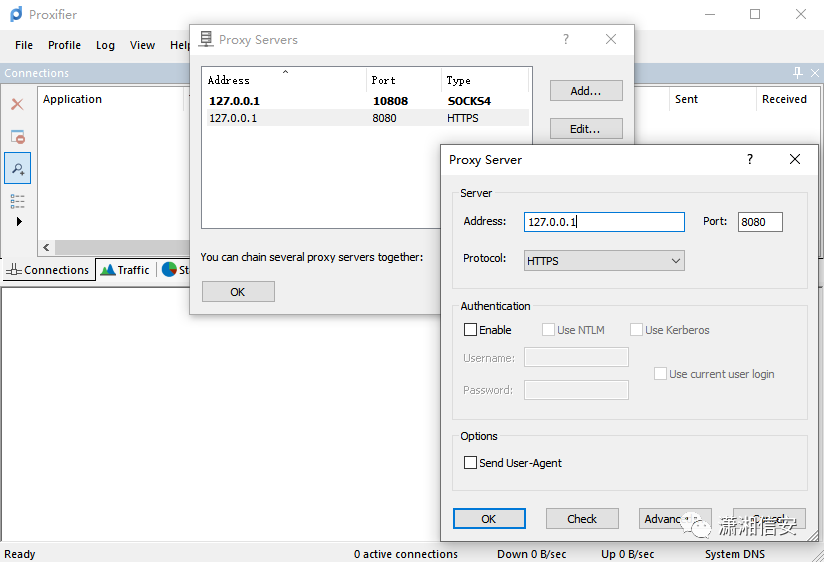Close the Connections panel with its X icon
This screenshot has height=562, width=824.
click(x=815, y=73)
